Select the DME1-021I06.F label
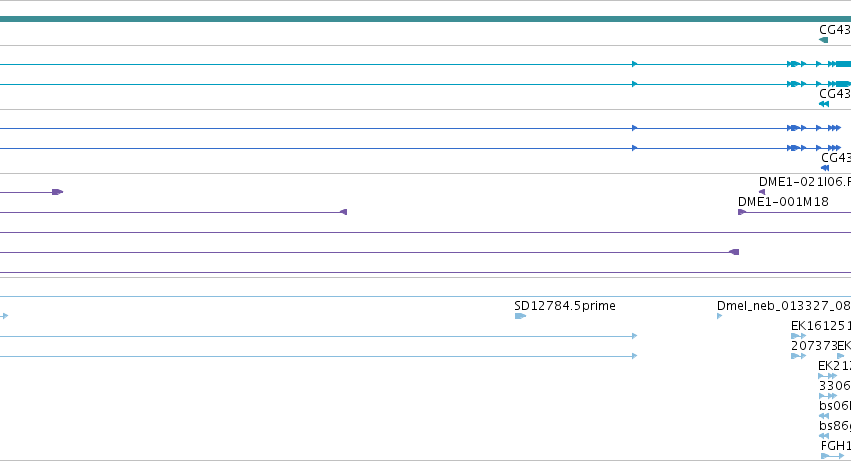851x461 pixels. click(805, 182)
